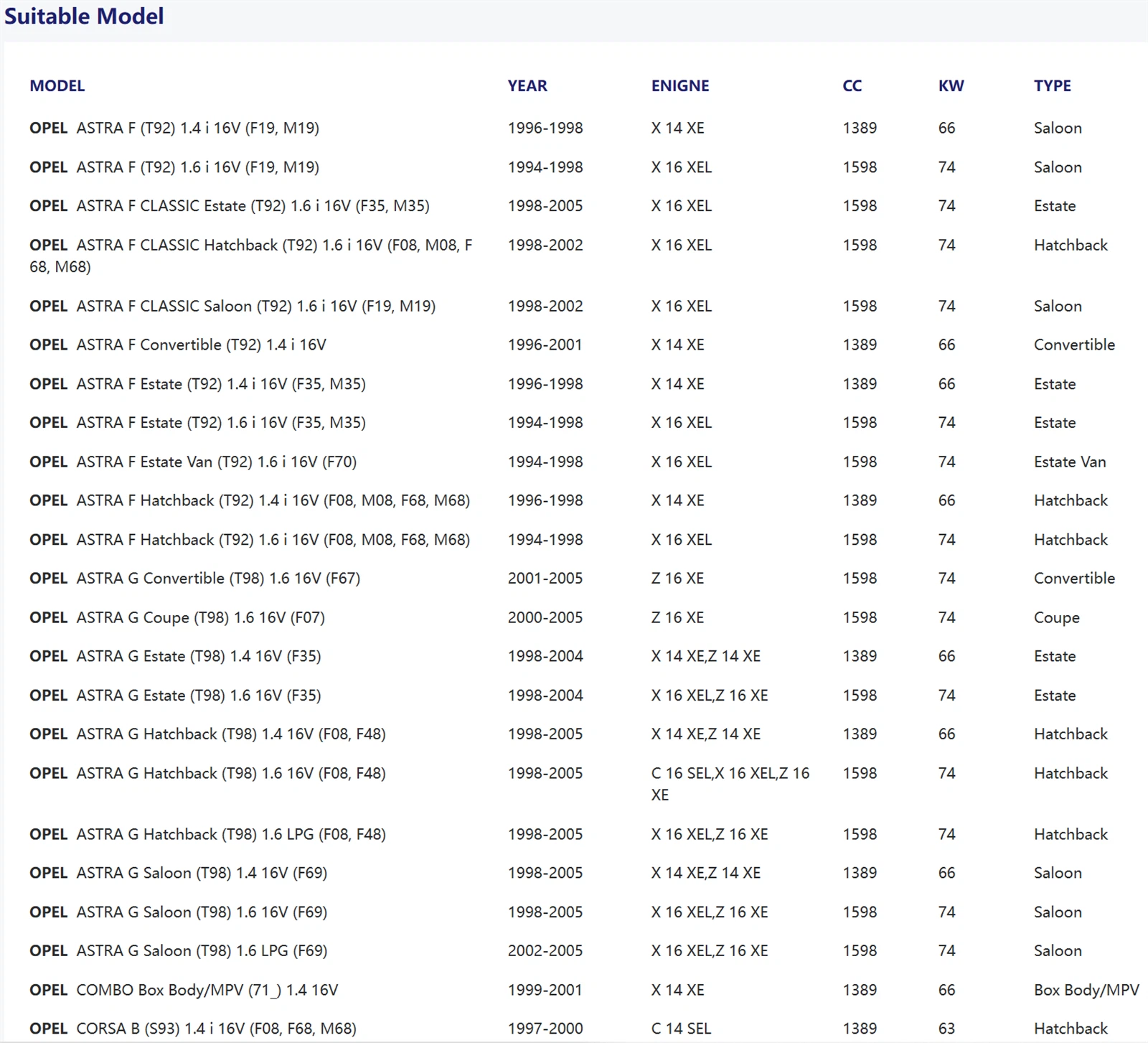Click CC '1389' in COMBO row
The height and width of the screenshot is (1043, 1148).
pos(860,990)
